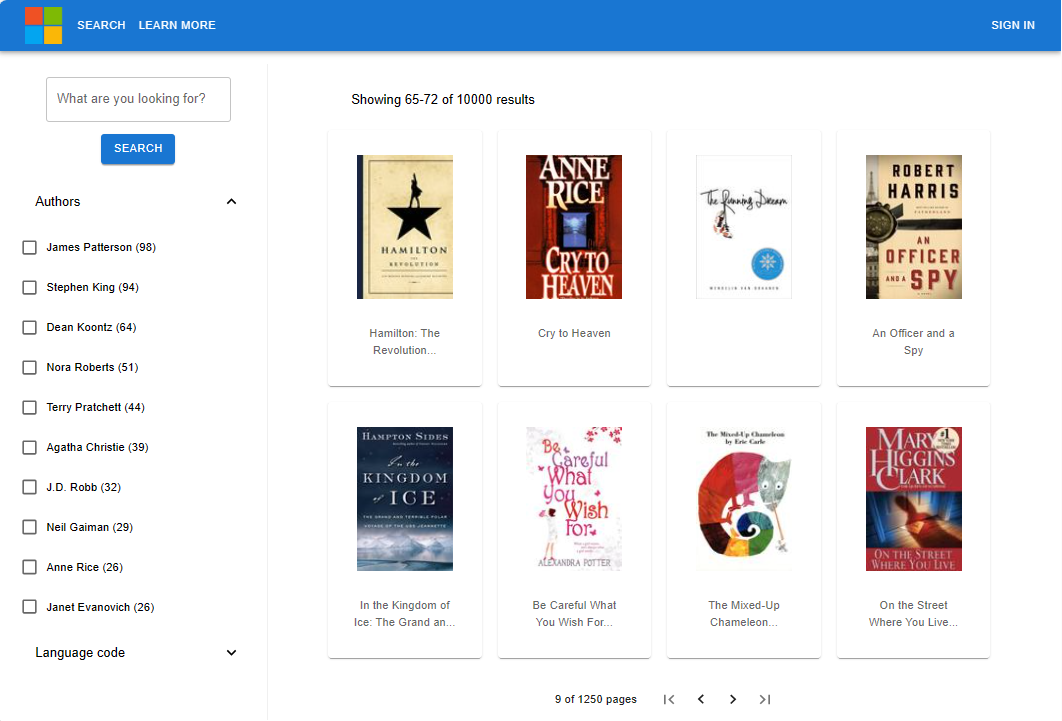Select the Anne Rice author filter
Viewport: 1062px width, 721px height.
(x=29, y=567)
